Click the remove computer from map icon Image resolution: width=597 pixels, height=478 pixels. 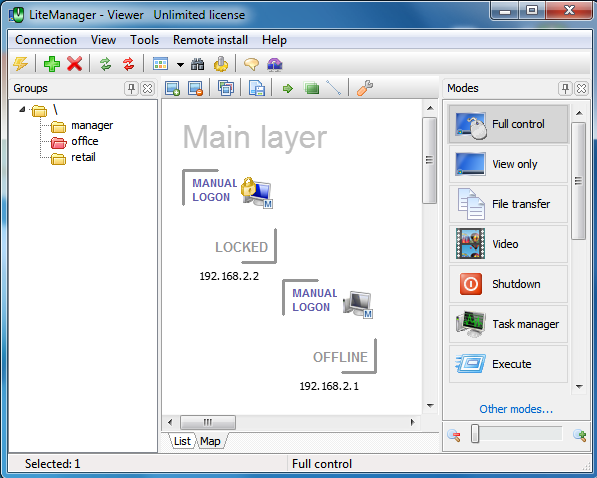point(195,88)
